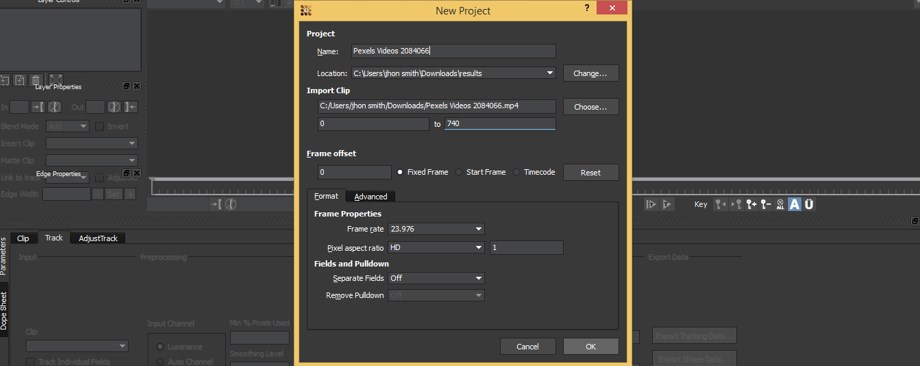Toggle the Track Individual Fields checkbox
This screenshot has height=366, width=920.
[x=30, y=362]
